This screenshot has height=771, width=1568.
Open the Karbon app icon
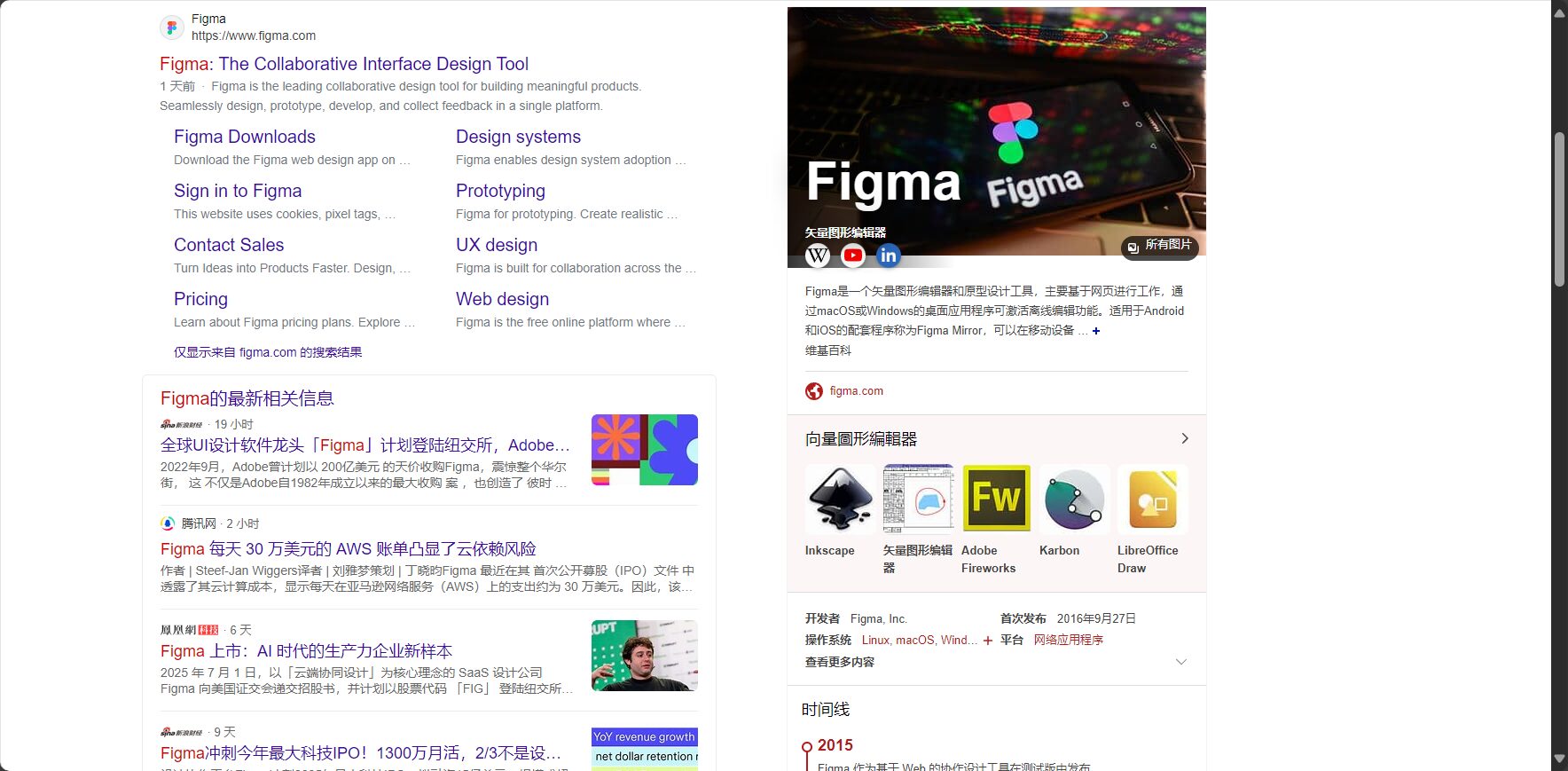point(1074,499)
